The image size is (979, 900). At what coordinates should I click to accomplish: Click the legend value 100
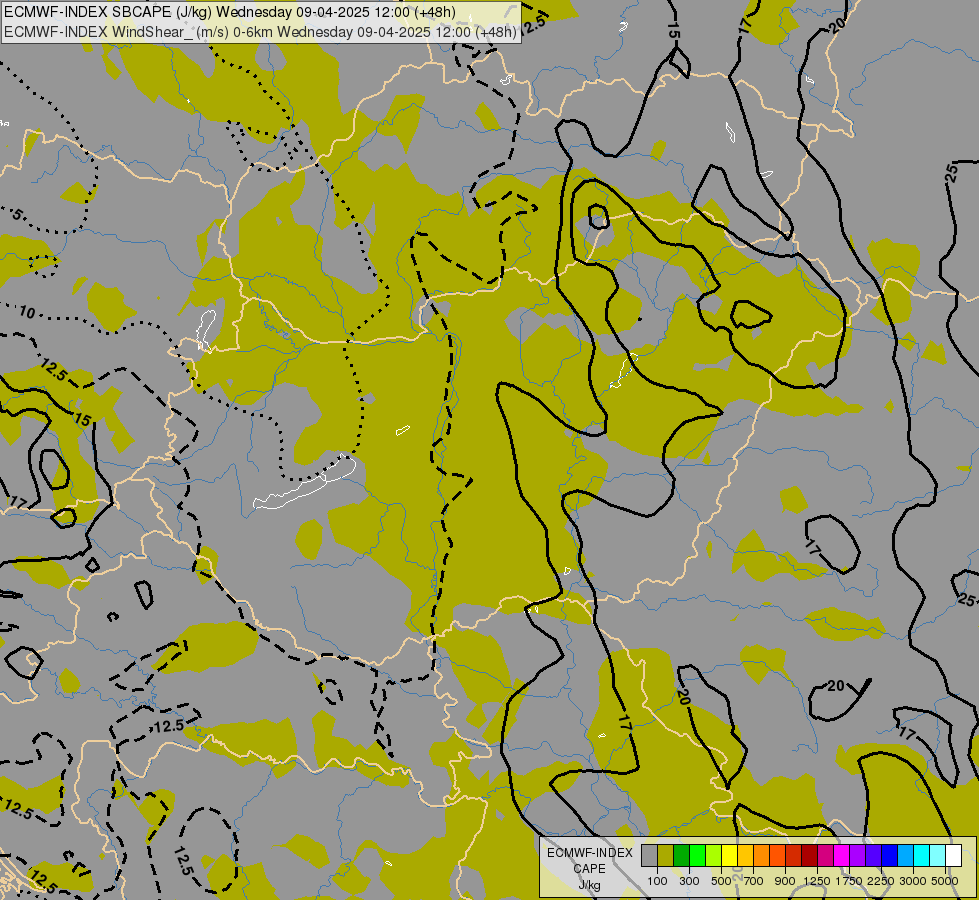point(657,881)
